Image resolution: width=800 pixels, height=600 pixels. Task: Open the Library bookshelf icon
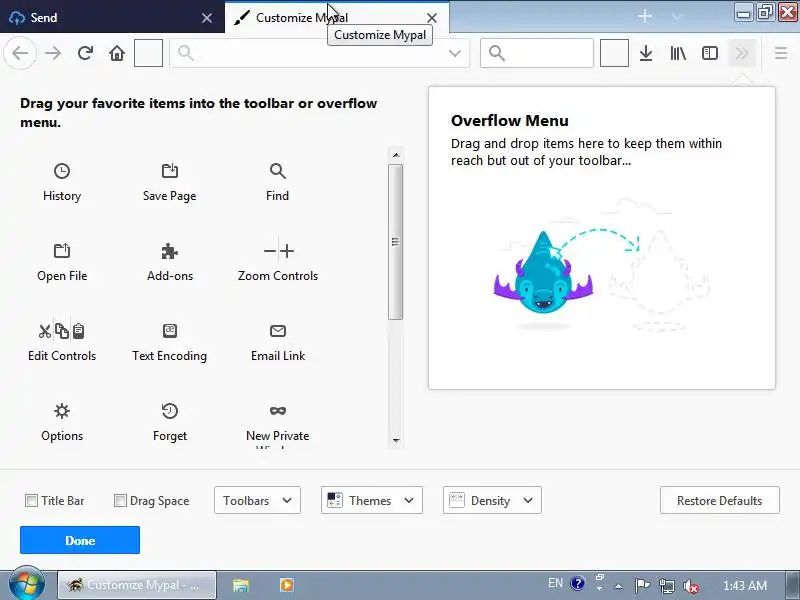coord(678,53)
